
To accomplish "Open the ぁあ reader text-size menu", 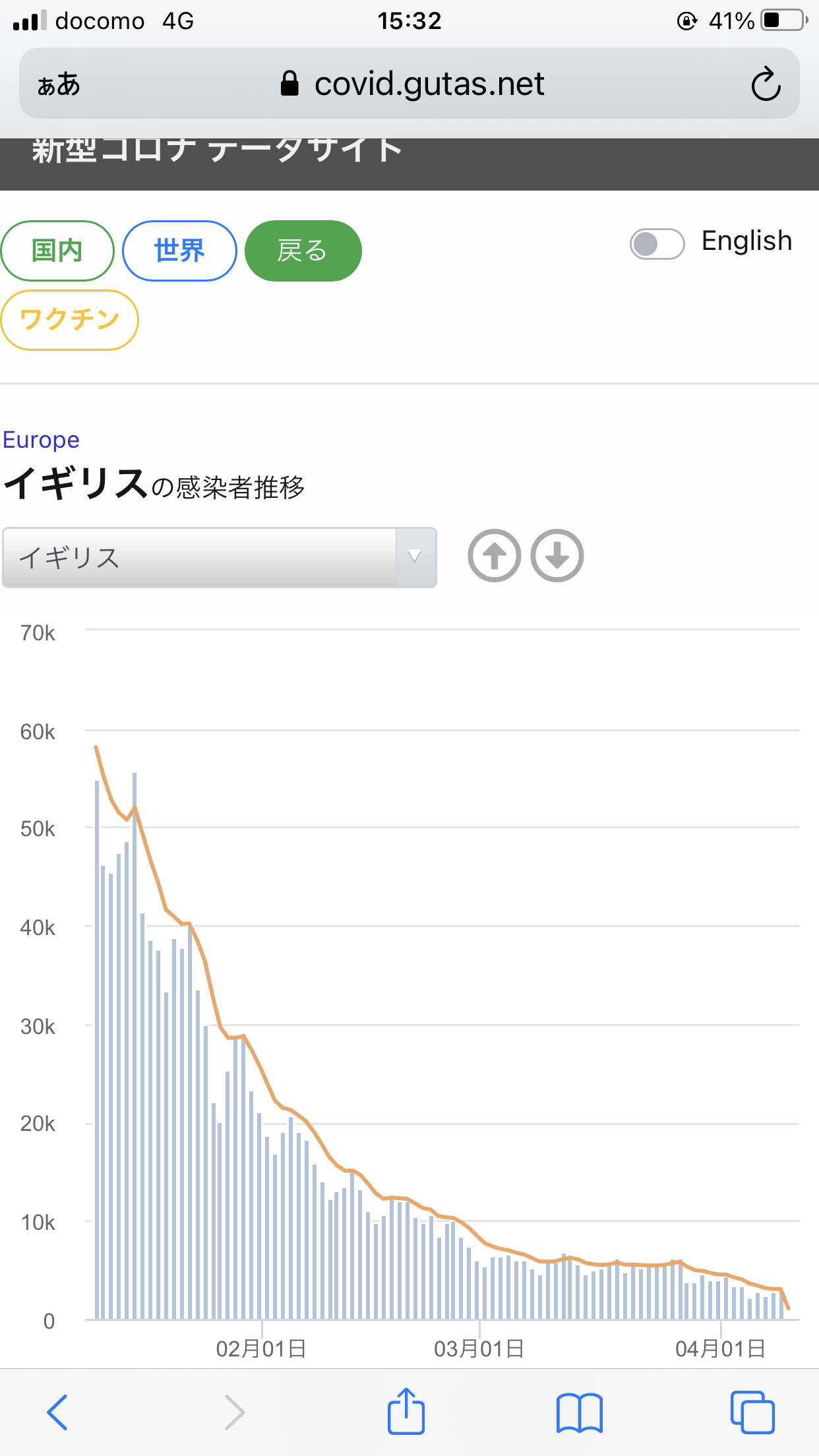I will coord(59,84).
